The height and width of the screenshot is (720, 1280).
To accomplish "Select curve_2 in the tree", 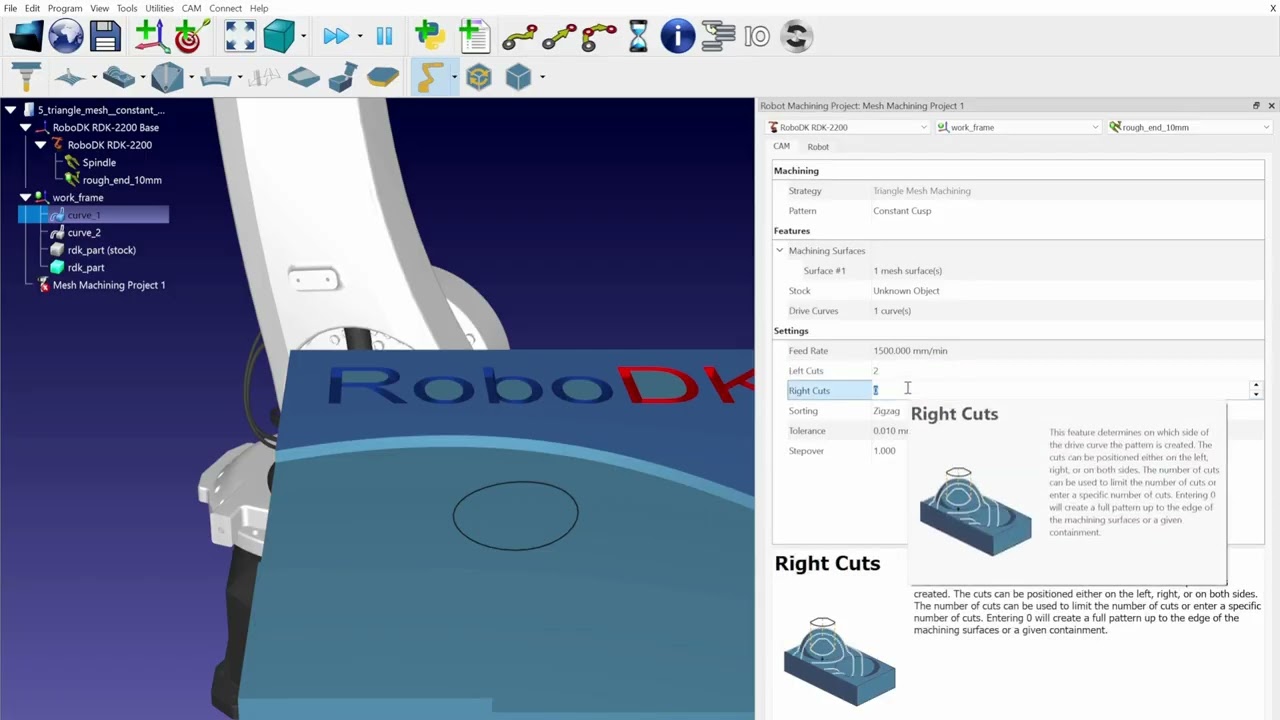I will [84, 233].
